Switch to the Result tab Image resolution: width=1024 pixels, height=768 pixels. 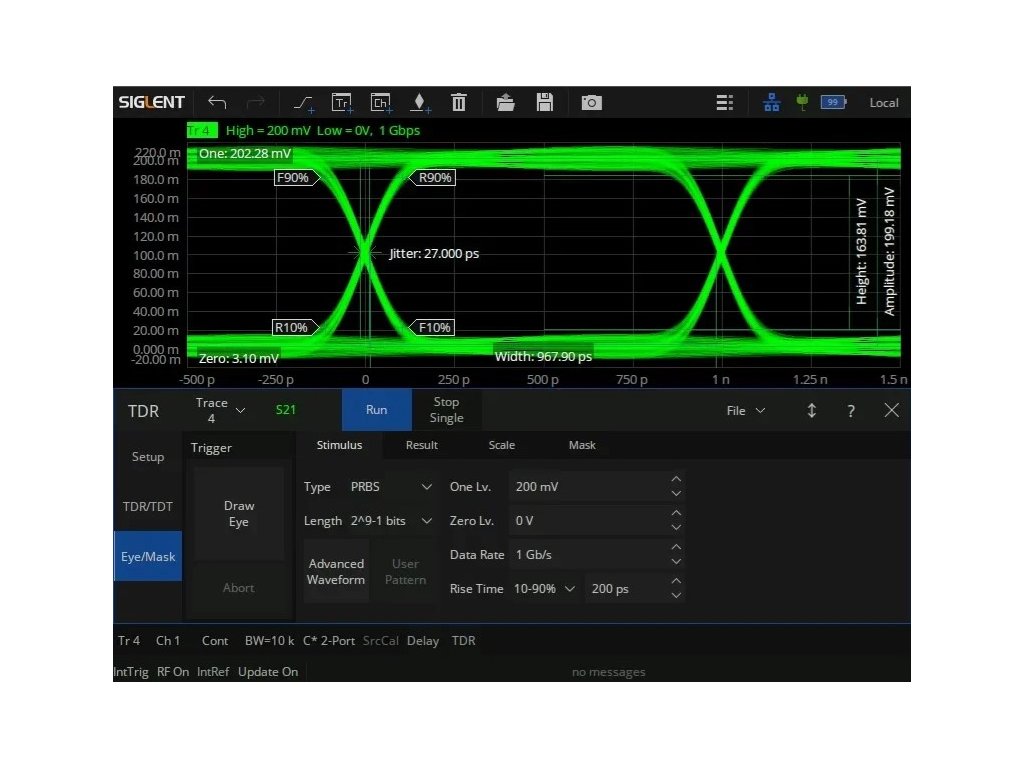421,445
